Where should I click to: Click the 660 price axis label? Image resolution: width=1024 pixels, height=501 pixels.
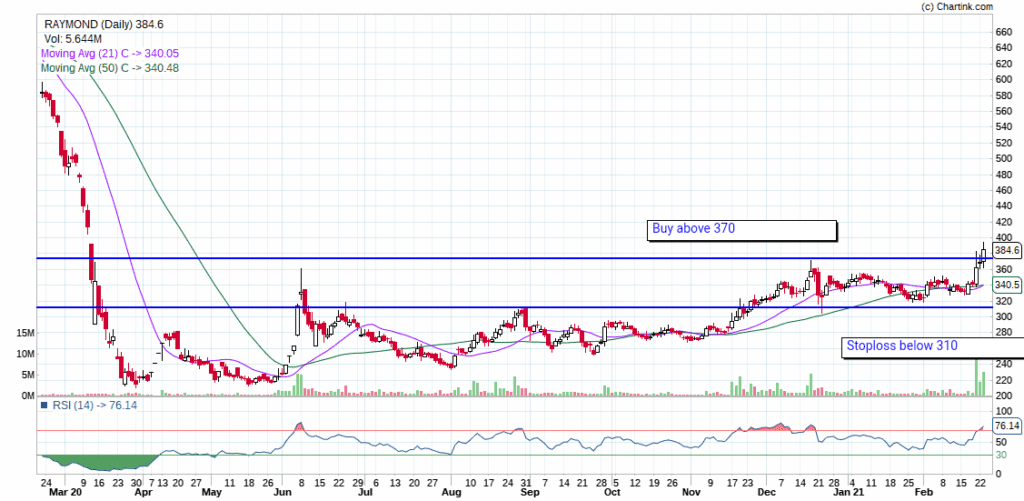point(1002,32)
